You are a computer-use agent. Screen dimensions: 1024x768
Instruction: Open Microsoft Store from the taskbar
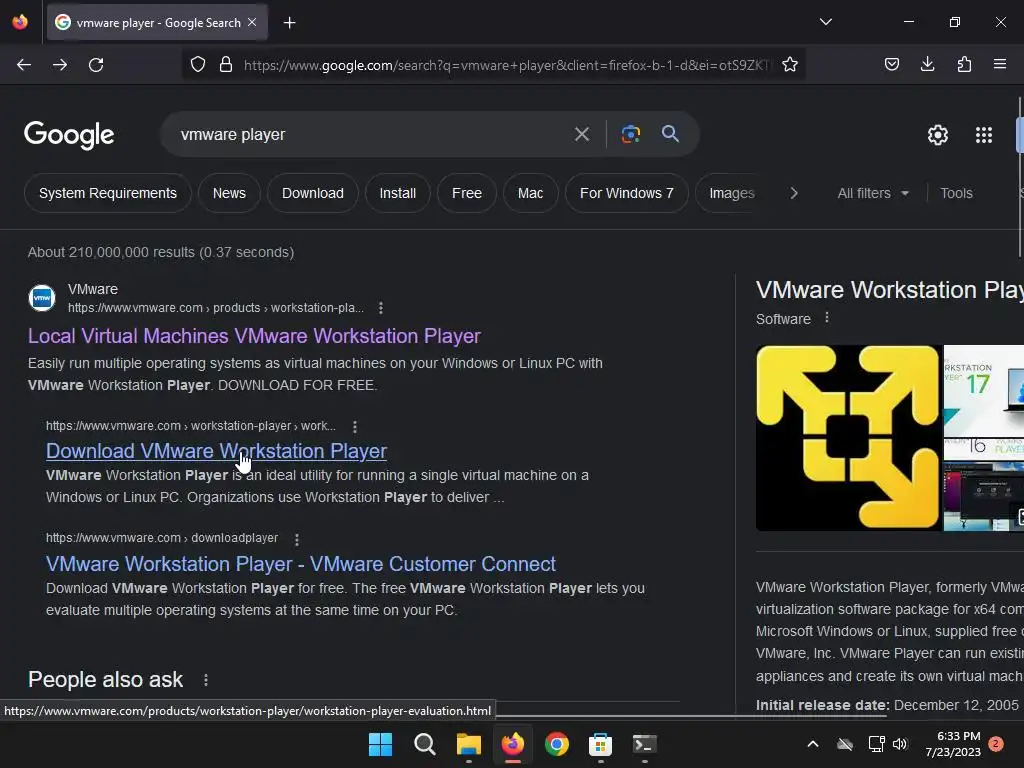pos(600,744)
